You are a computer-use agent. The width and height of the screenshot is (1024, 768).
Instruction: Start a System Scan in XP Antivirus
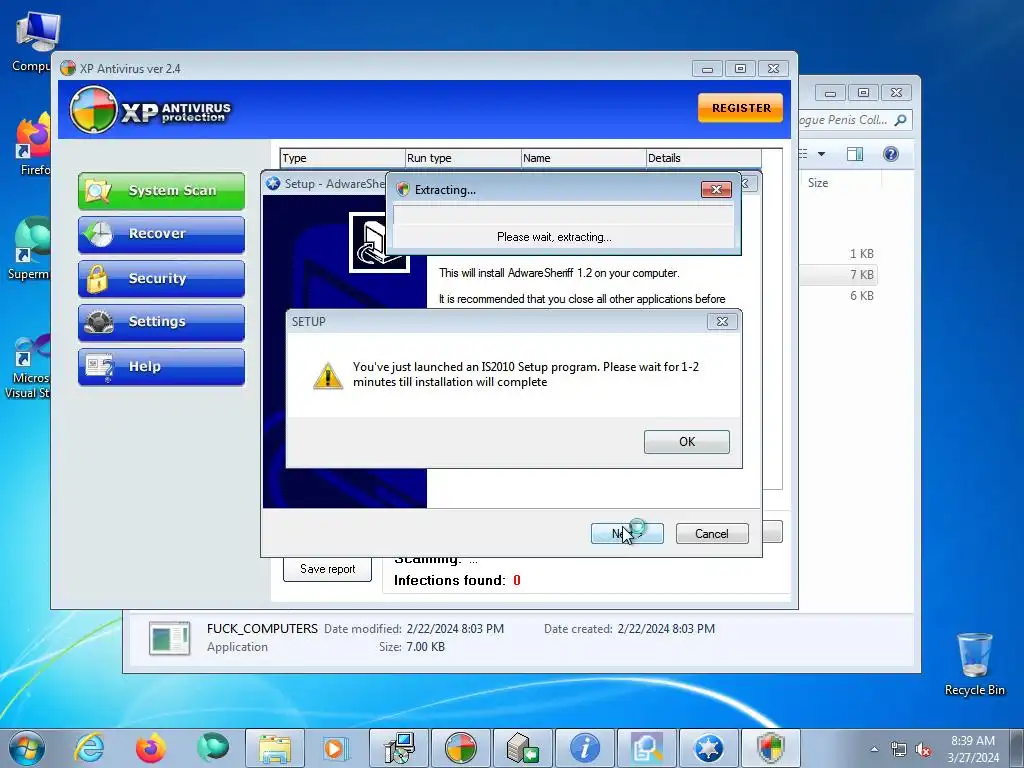click(161, 191)
